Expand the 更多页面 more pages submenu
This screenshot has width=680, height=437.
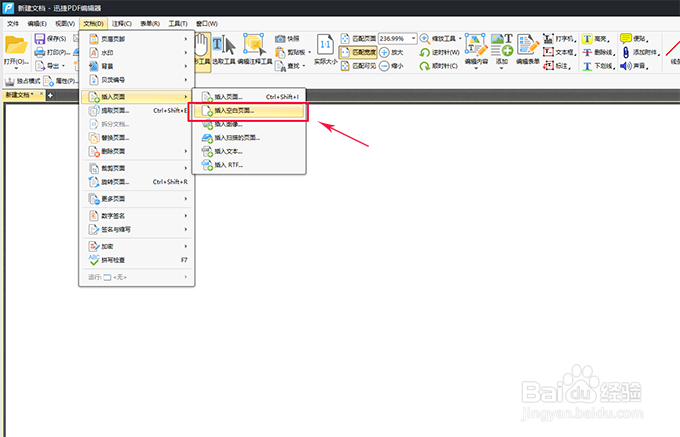tap(137, 199)
